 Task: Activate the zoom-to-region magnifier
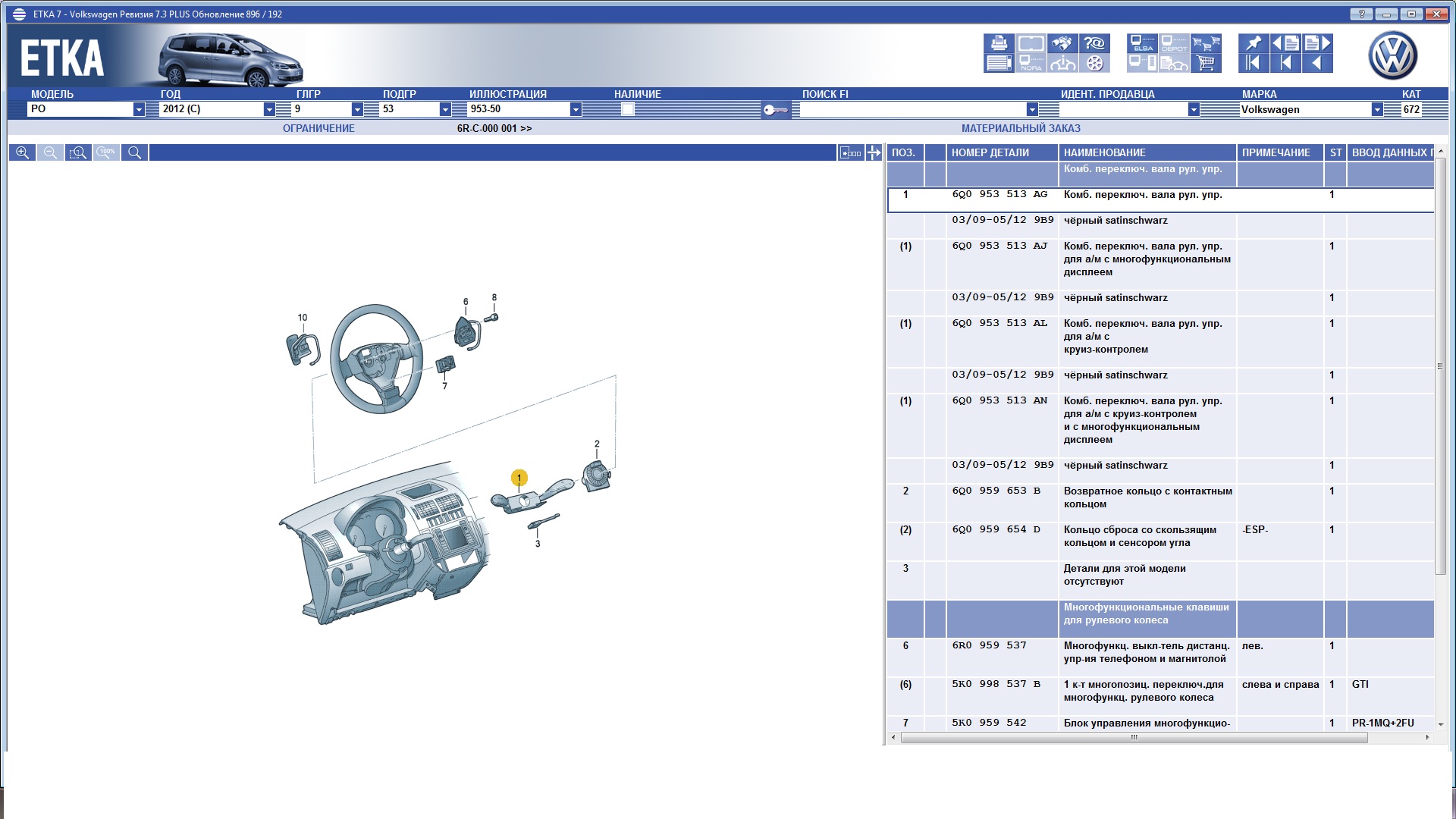78,152
